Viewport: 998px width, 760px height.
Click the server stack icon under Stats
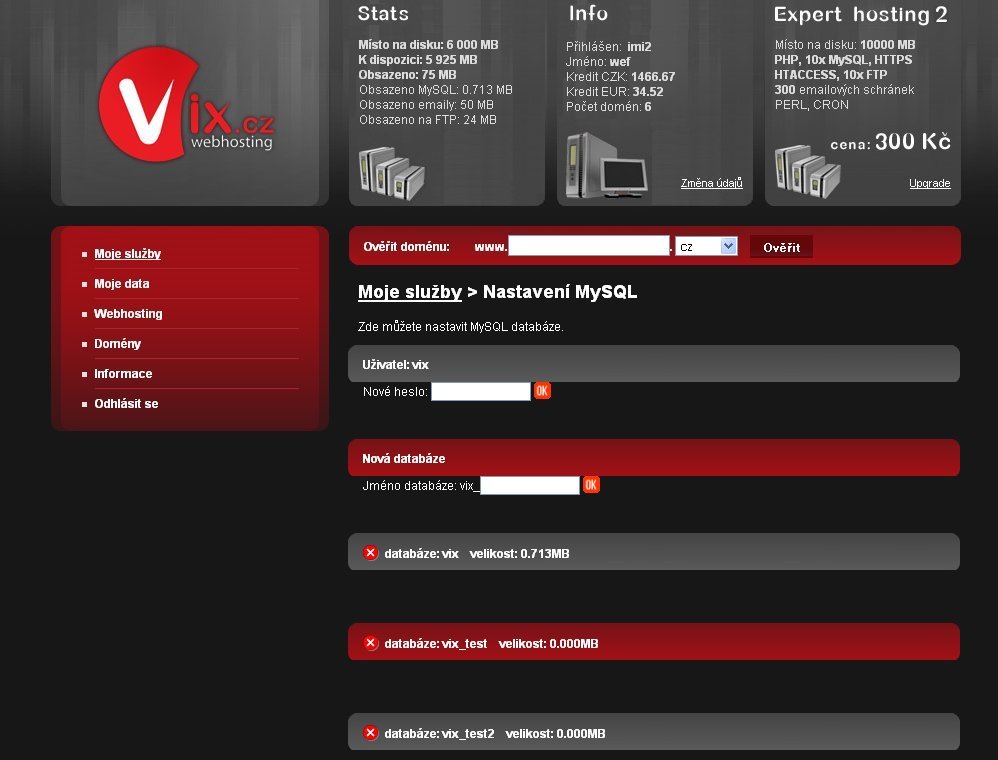390,173
